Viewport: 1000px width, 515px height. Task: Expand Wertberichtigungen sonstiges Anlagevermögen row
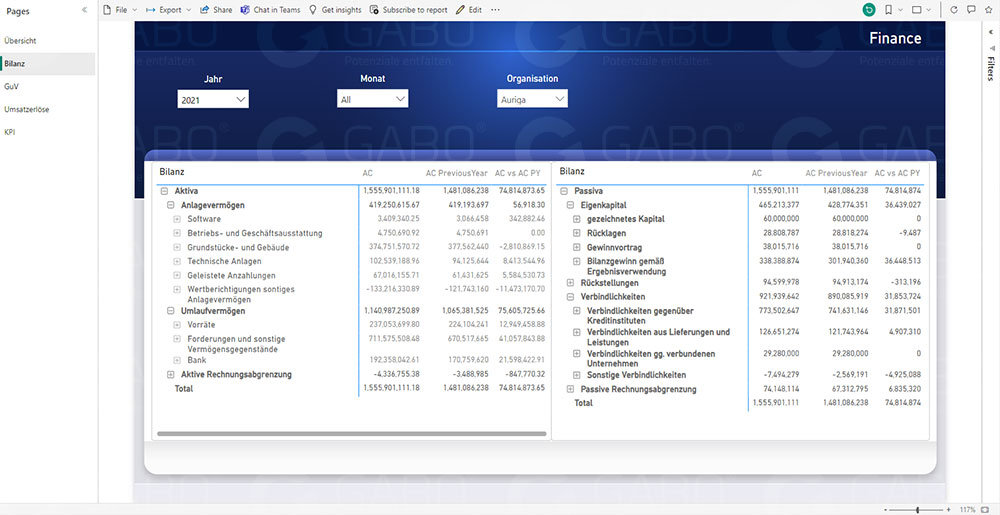pyautogui.click(x=177, y=289)
